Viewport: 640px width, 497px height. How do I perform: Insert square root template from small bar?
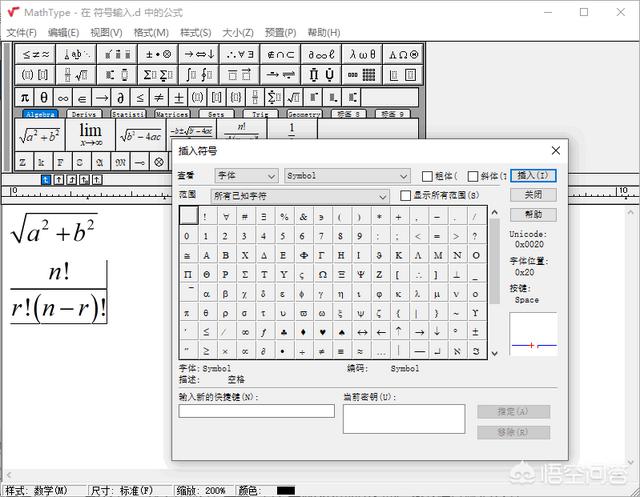coord(293,98)
